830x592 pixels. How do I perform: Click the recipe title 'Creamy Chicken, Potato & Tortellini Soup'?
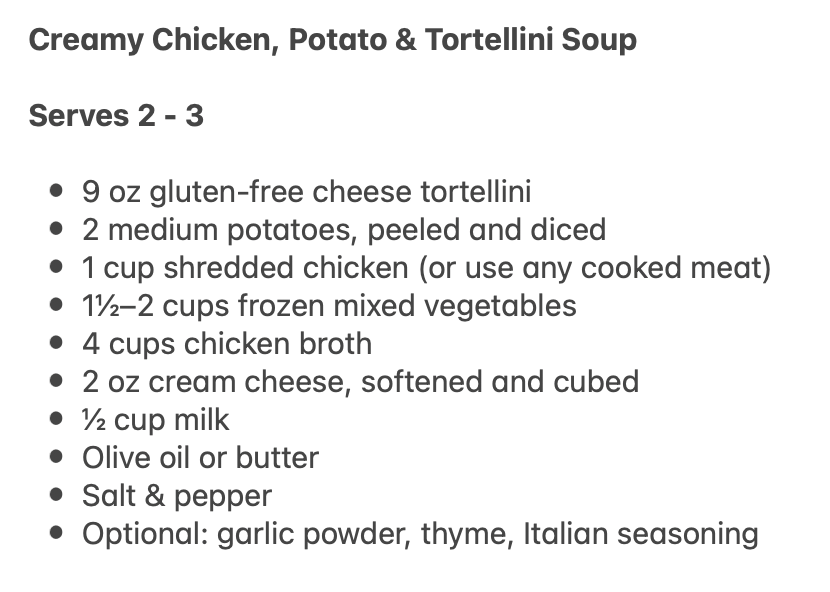[332, 41]
